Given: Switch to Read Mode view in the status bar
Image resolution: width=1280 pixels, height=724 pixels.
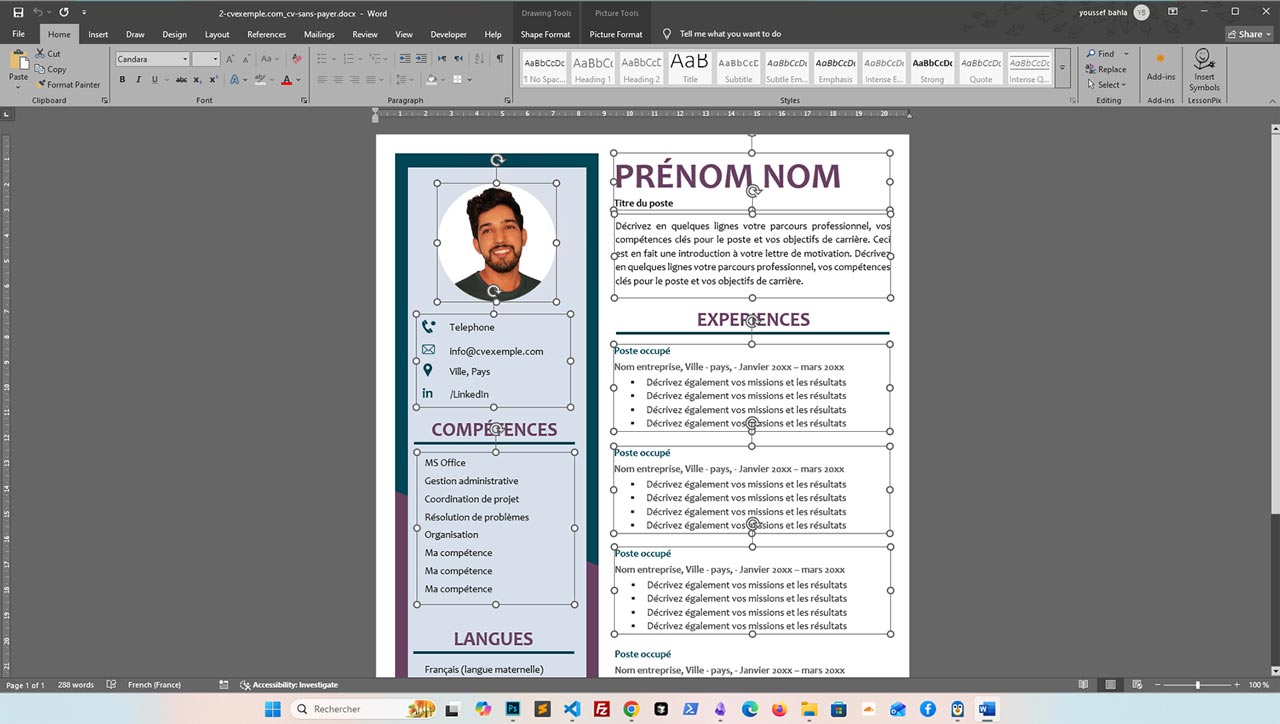Looking at the screenshot, I should pyautogui.click(x=1084, y=685).
